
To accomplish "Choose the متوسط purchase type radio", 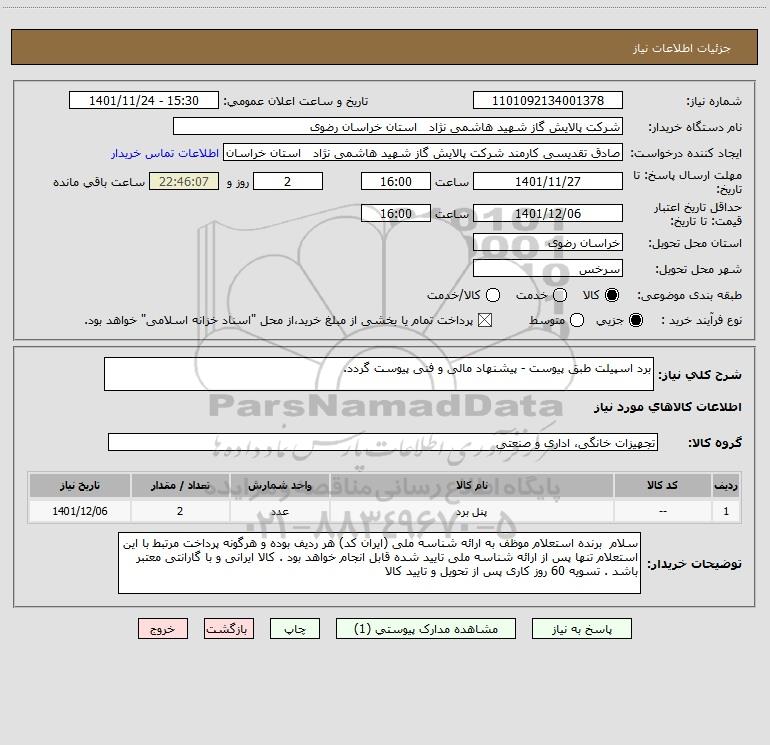I will (577, 320).
